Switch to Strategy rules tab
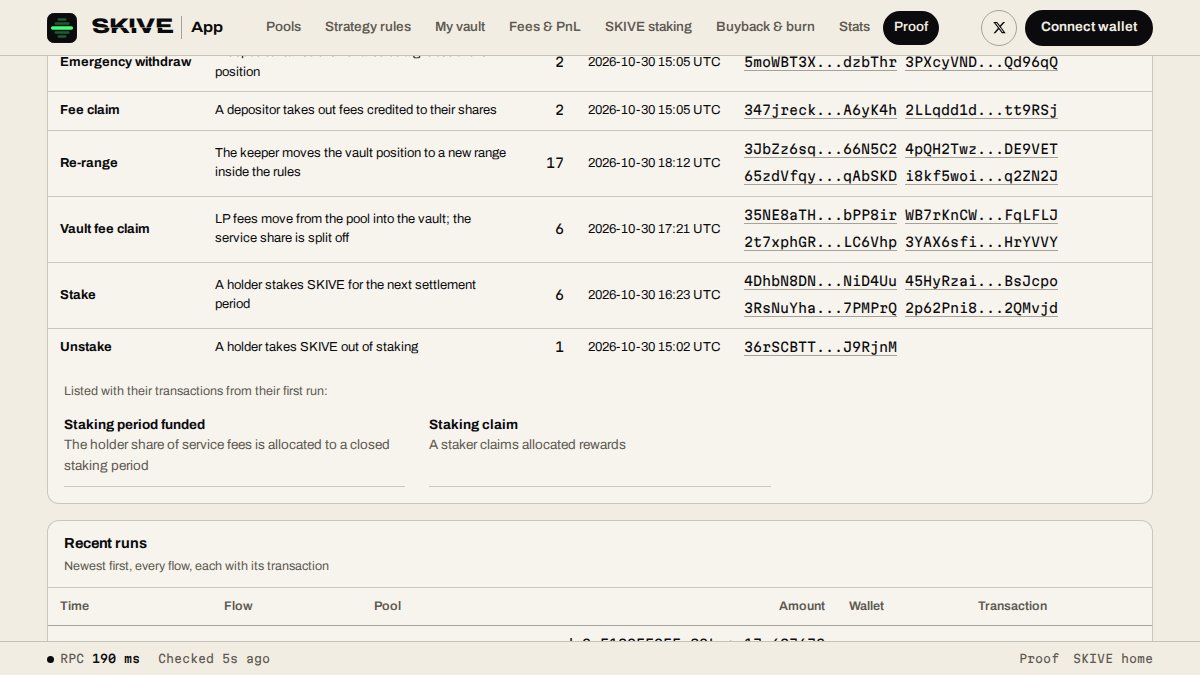Viewport: 1200px width, 675px height. coord(368,27)
